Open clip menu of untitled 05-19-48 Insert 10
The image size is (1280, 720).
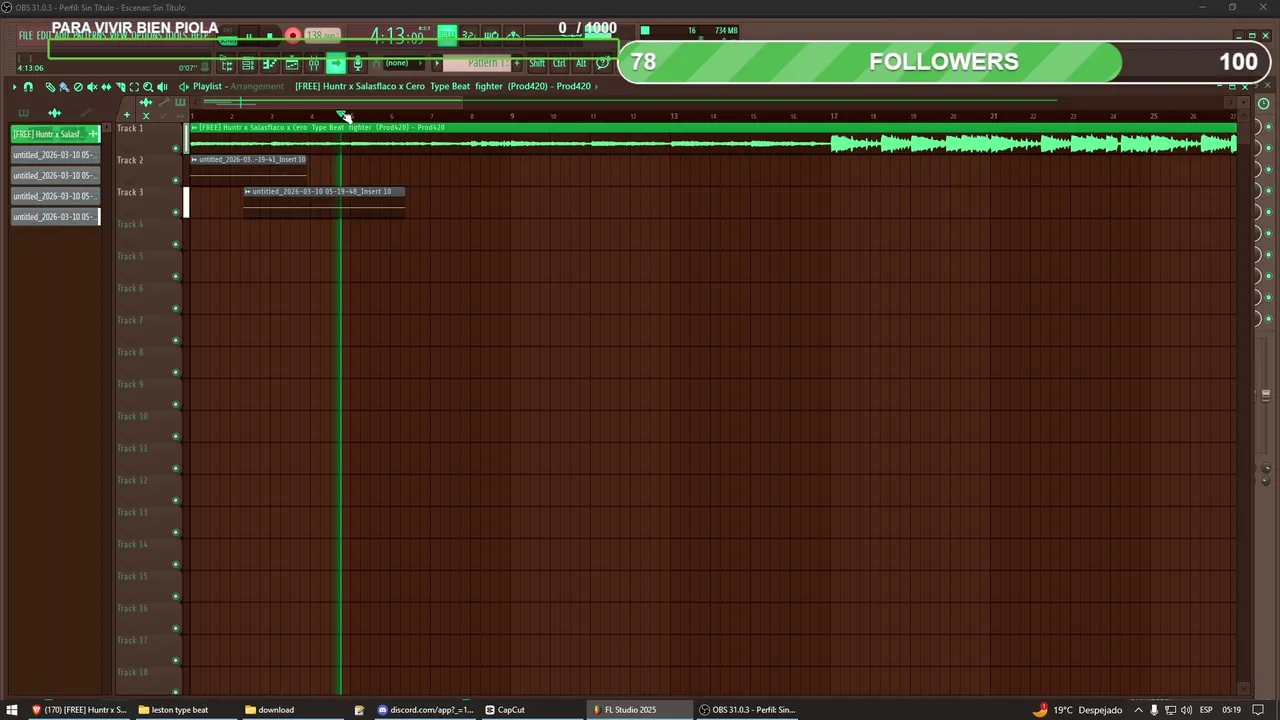247,192
